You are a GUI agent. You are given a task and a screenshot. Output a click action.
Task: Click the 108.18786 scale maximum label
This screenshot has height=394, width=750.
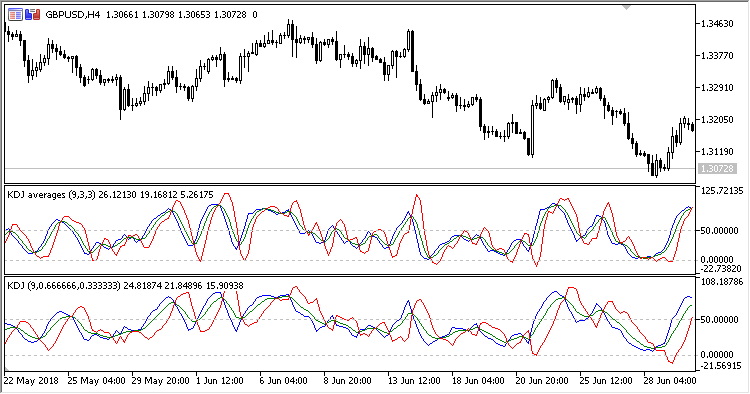pos(721,281)
